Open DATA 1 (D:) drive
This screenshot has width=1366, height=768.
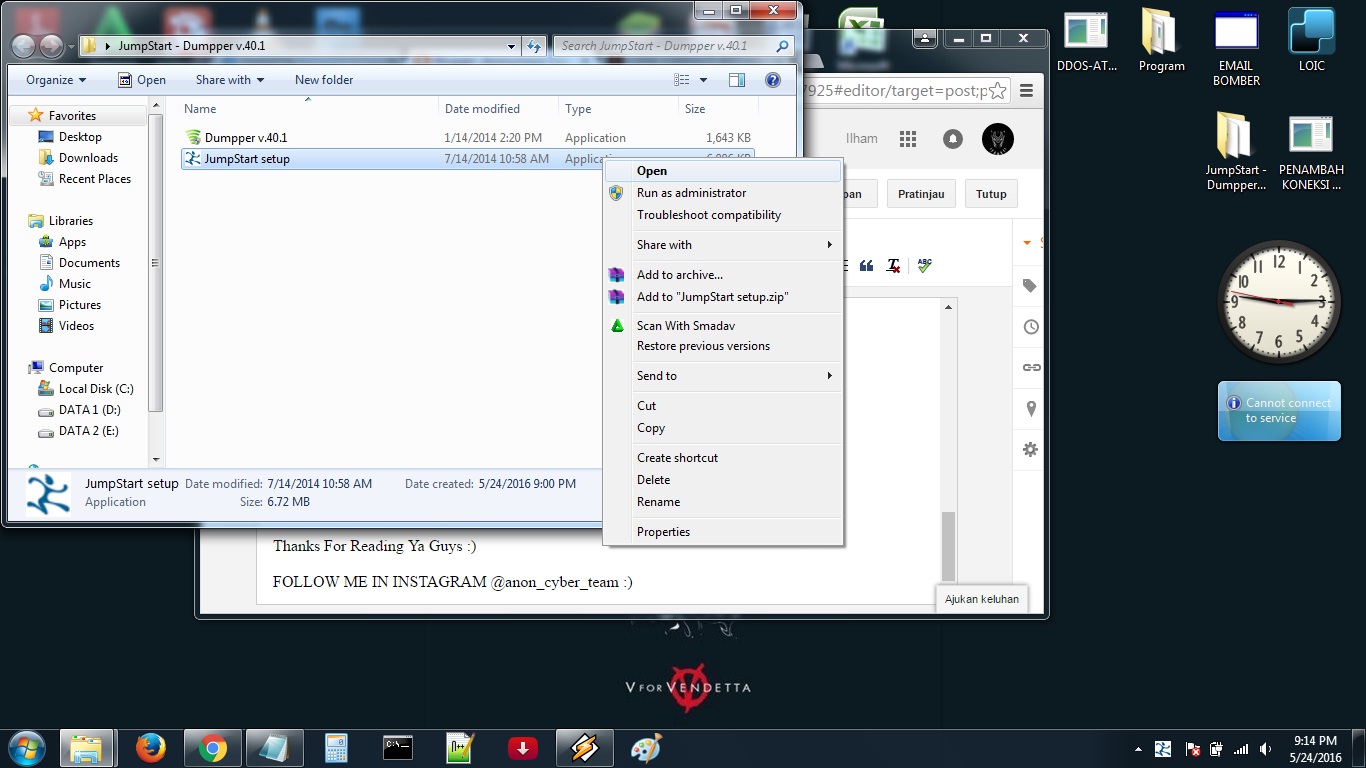coord(90,410)
